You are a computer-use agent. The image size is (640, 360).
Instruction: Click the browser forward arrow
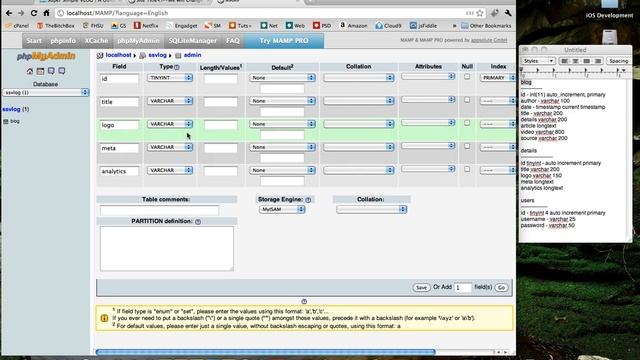pos(21,13)
